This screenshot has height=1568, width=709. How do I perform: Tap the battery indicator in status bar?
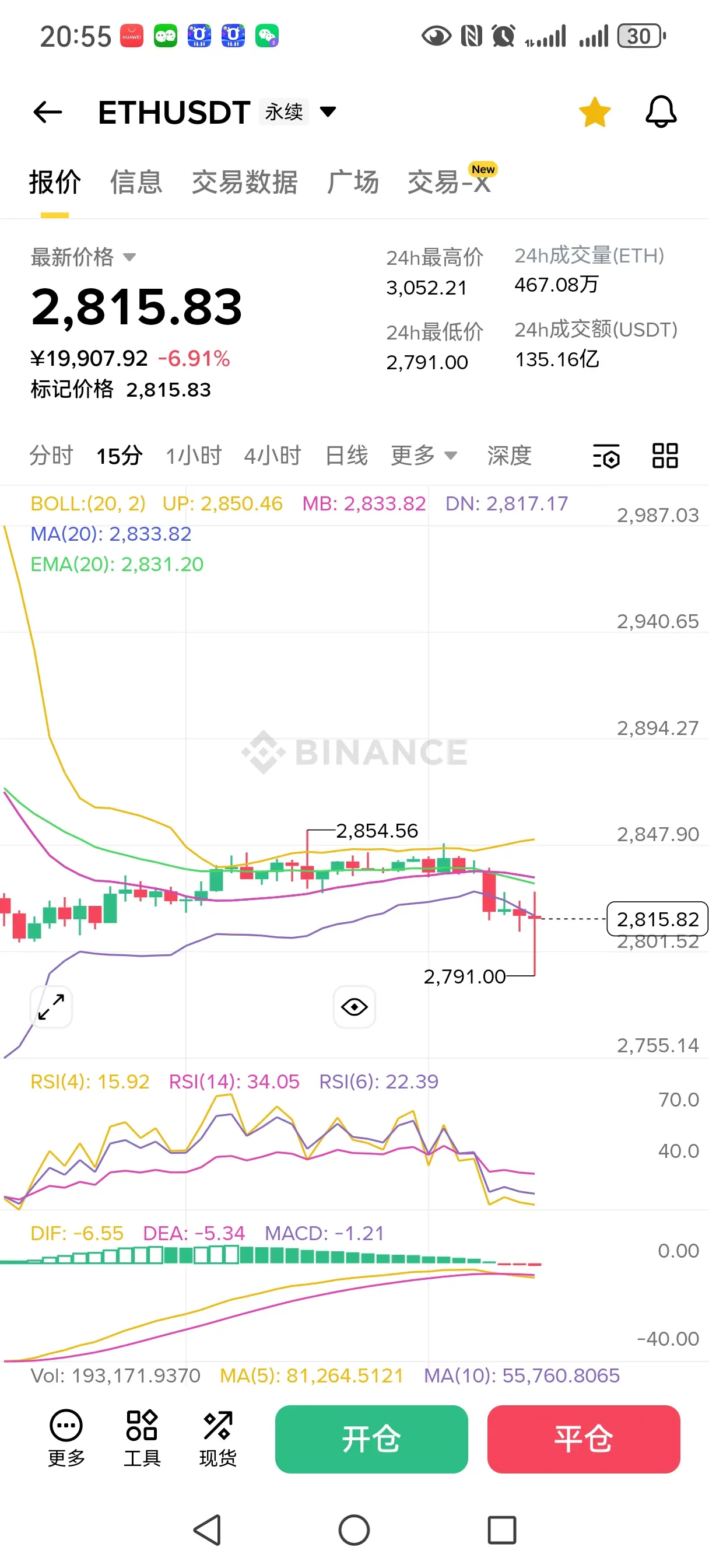pyautogui.click(x=641, y=36)
